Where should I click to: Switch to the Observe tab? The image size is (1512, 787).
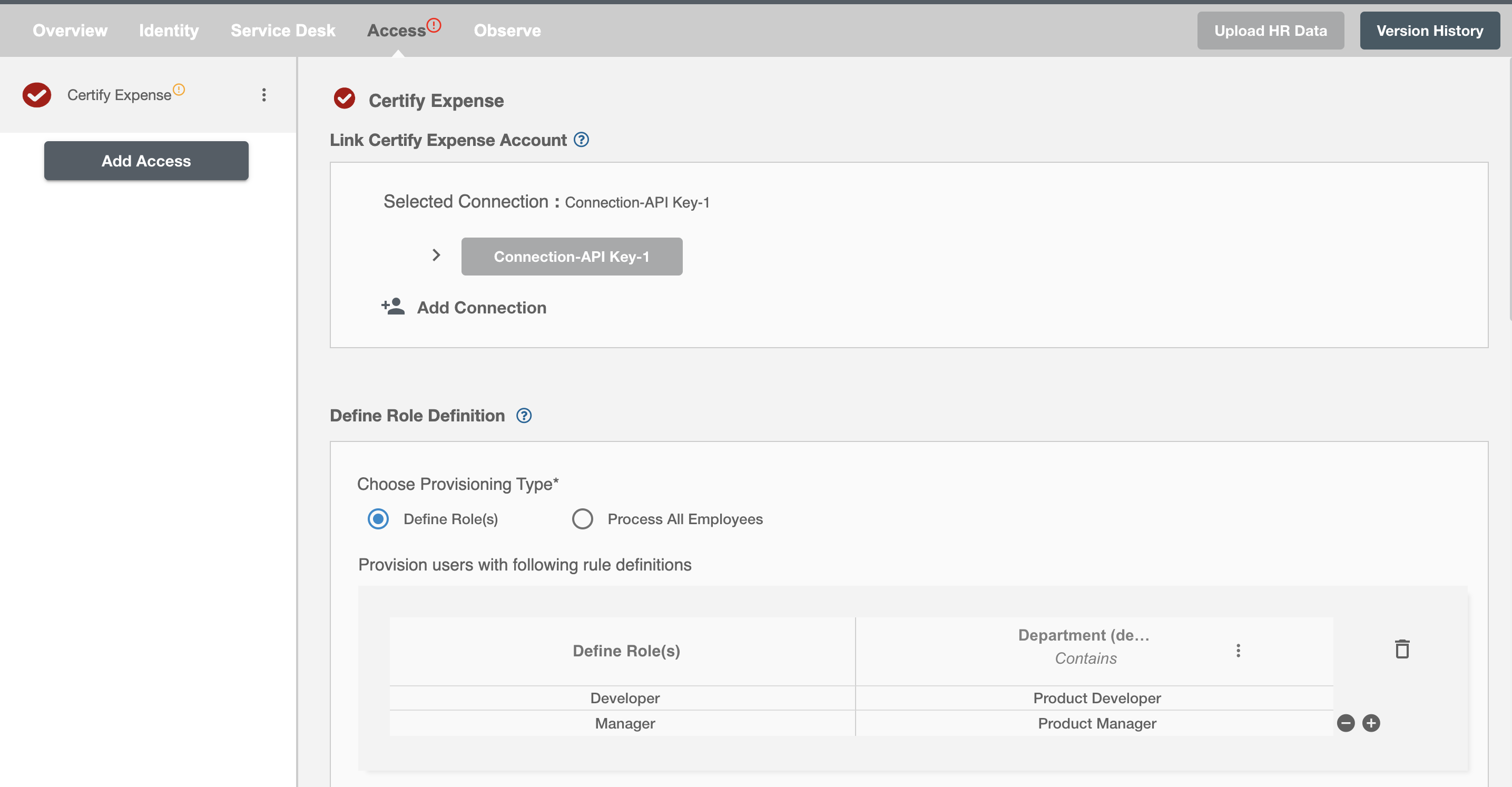click(508, 30)
